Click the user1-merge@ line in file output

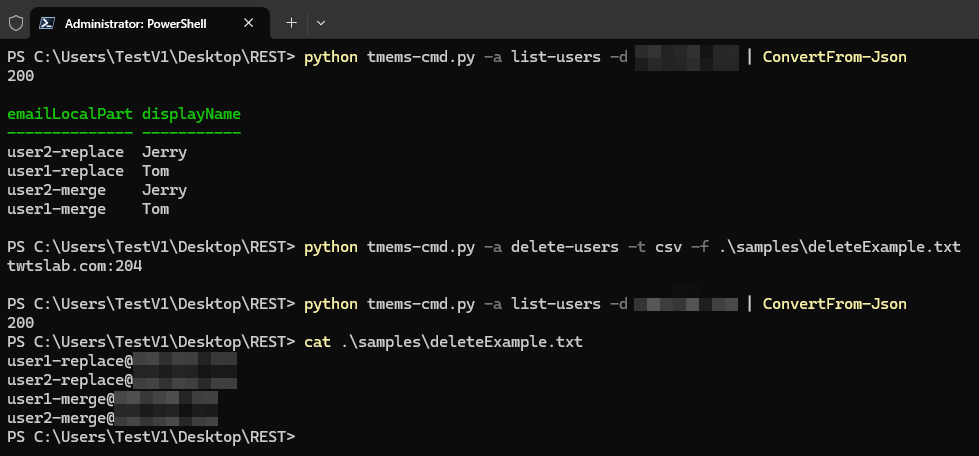60,399
